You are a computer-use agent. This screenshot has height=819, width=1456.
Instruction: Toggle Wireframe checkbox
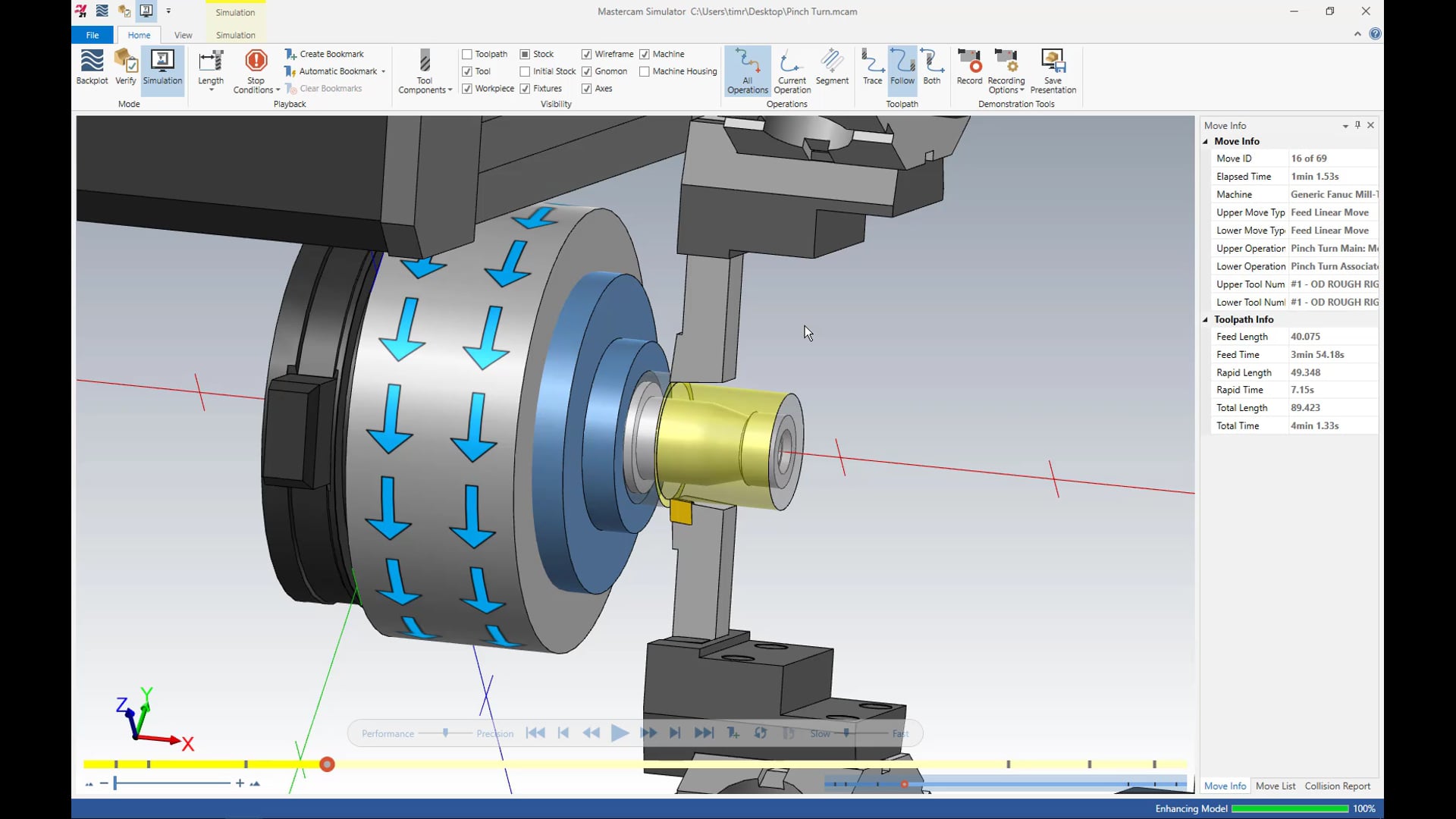click(586, 55)
